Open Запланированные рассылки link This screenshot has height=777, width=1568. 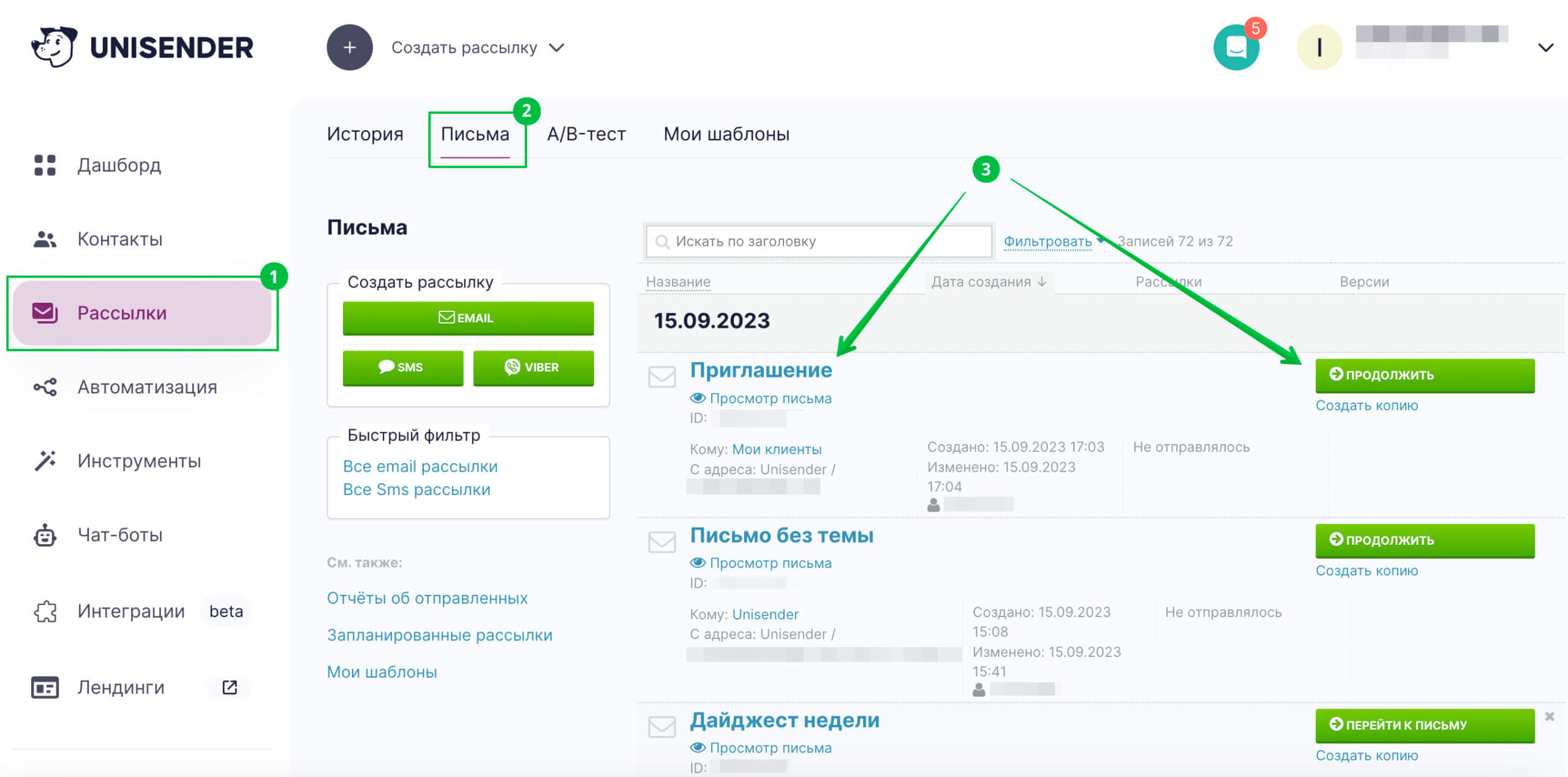pos(439,635)
